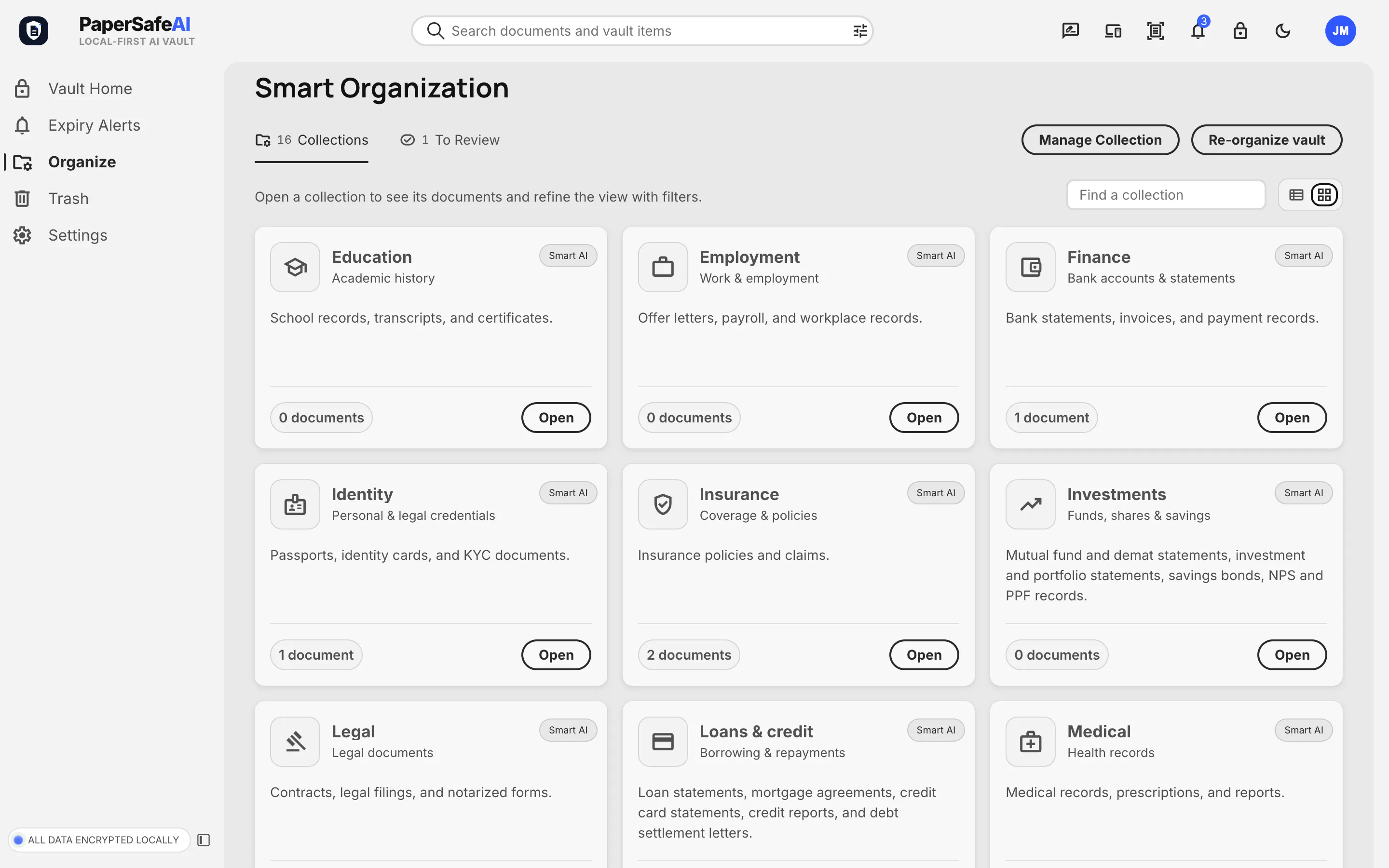Screen dimensions: 1389x868
Task: Select Organize in sidebar
Action: 64,162
